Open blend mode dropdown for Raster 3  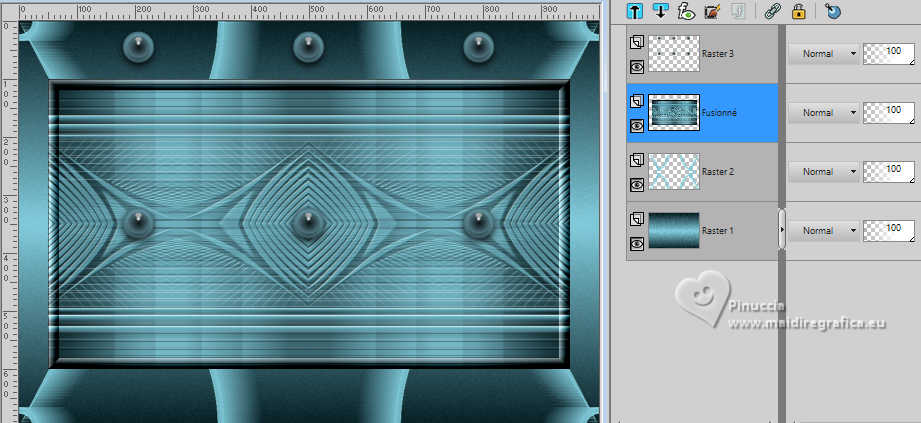[x=823, y=53]
